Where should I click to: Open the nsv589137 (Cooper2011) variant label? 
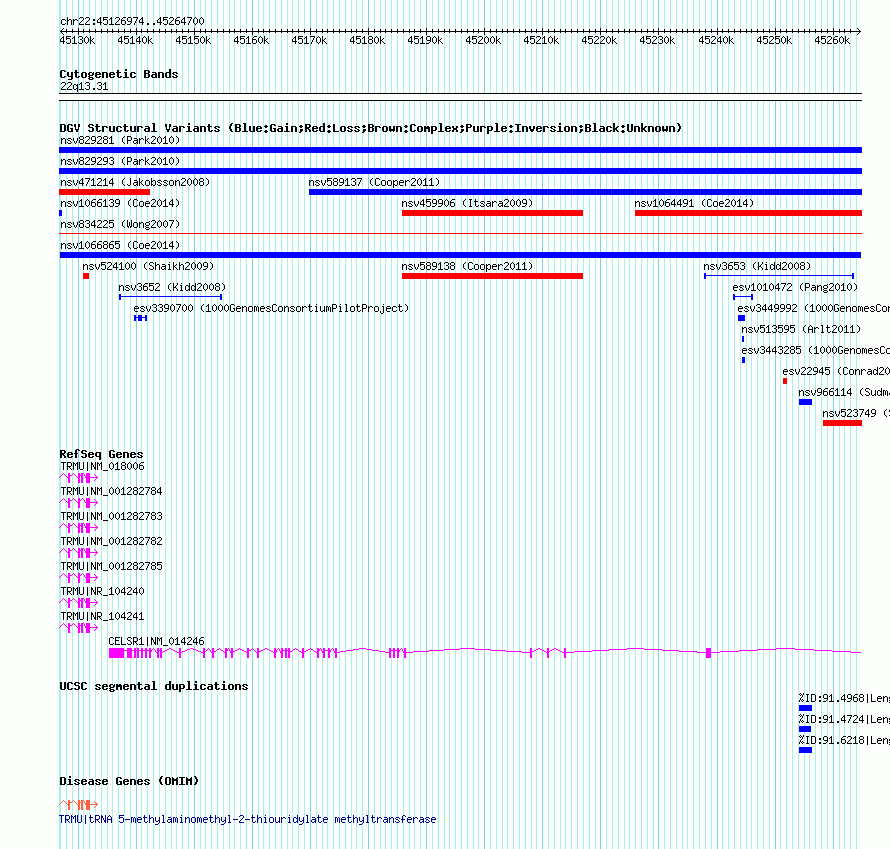tap(374, 182)
